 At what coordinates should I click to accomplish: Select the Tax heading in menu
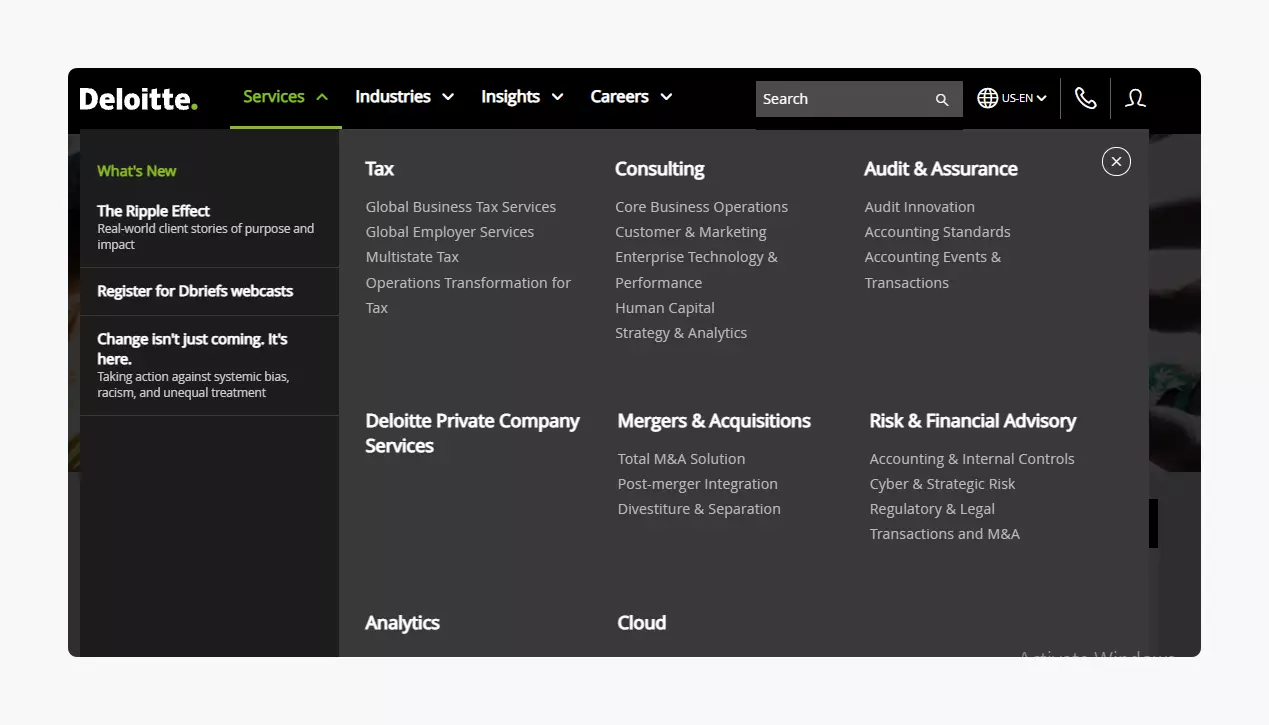(x=380, y=169)
